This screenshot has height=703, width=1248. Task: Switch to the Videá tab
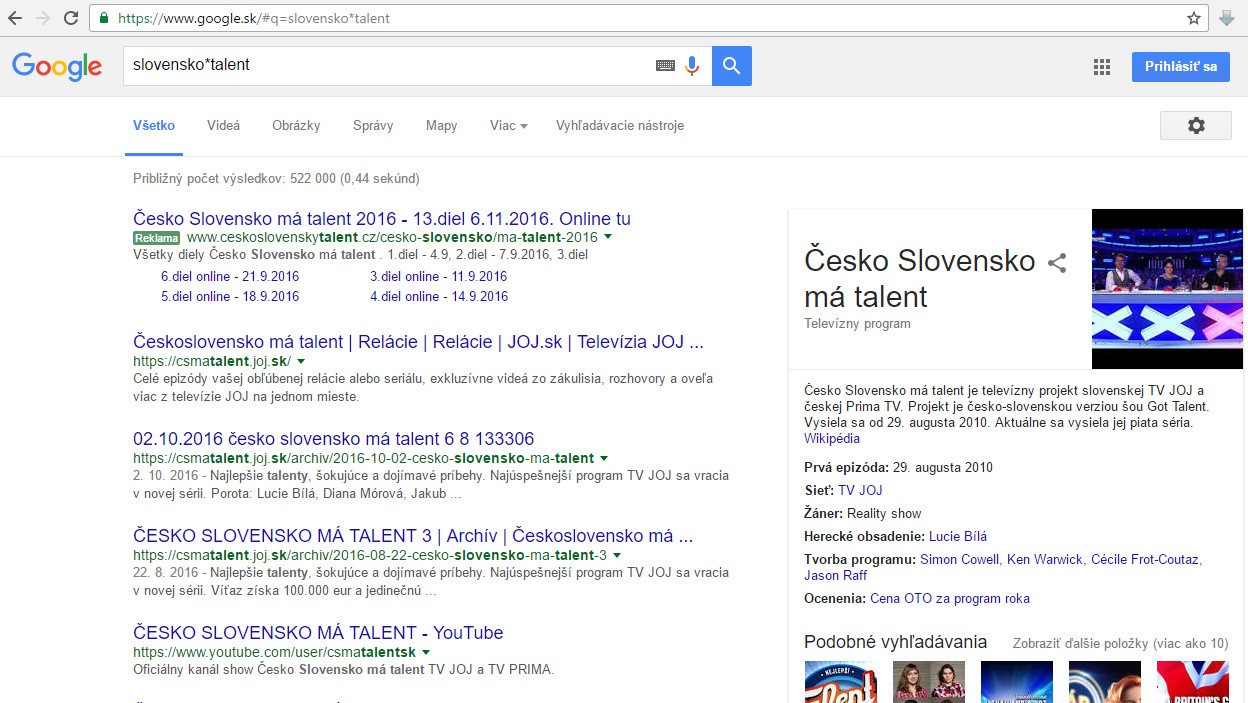[x=223, y=126]
